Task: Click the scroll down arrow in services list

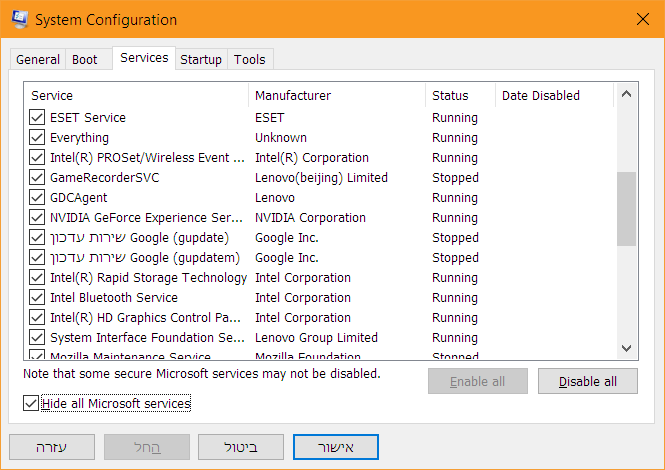Action: pos(626,348)
